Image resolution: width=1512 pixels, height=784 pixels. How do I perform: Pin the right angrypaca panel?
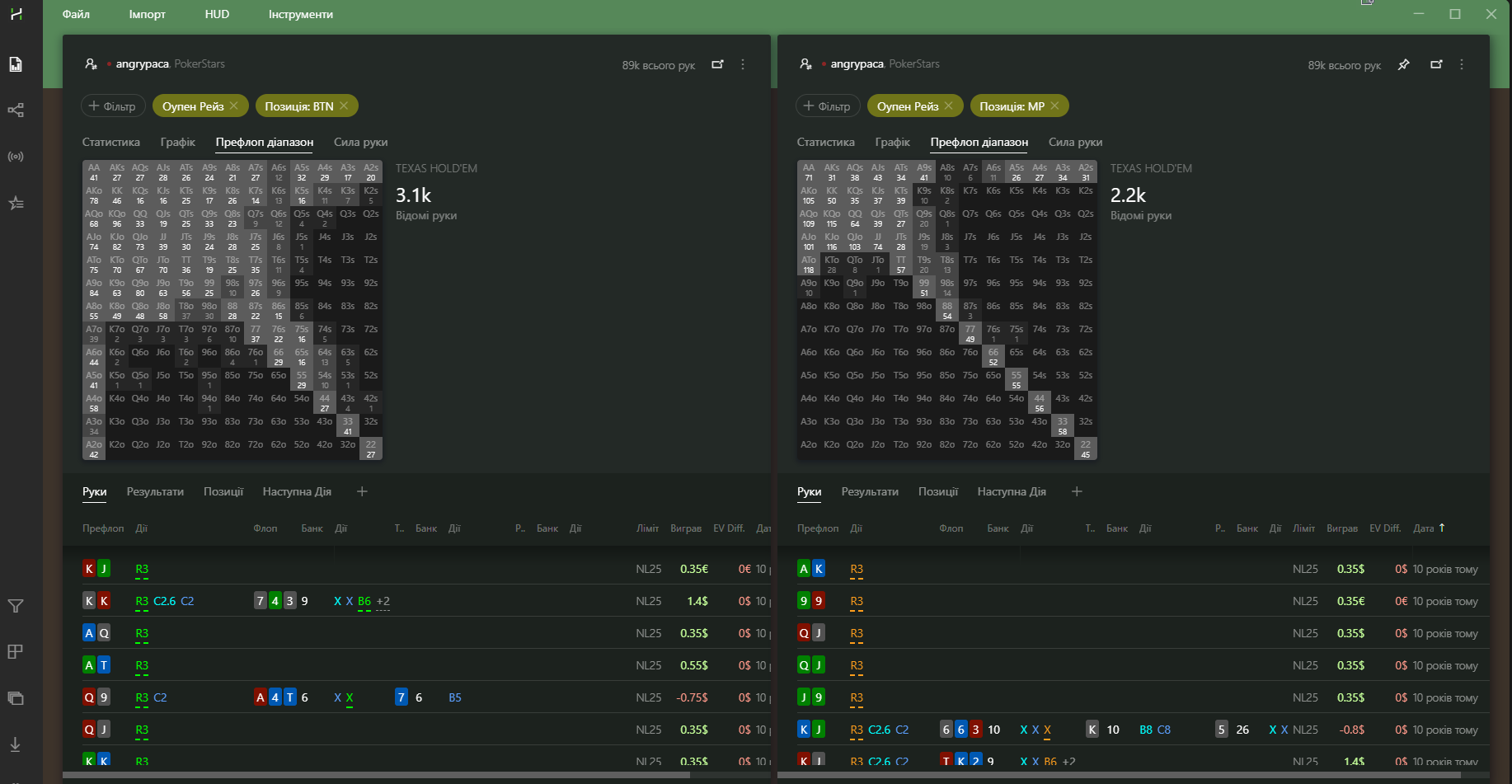point(1404,64)
